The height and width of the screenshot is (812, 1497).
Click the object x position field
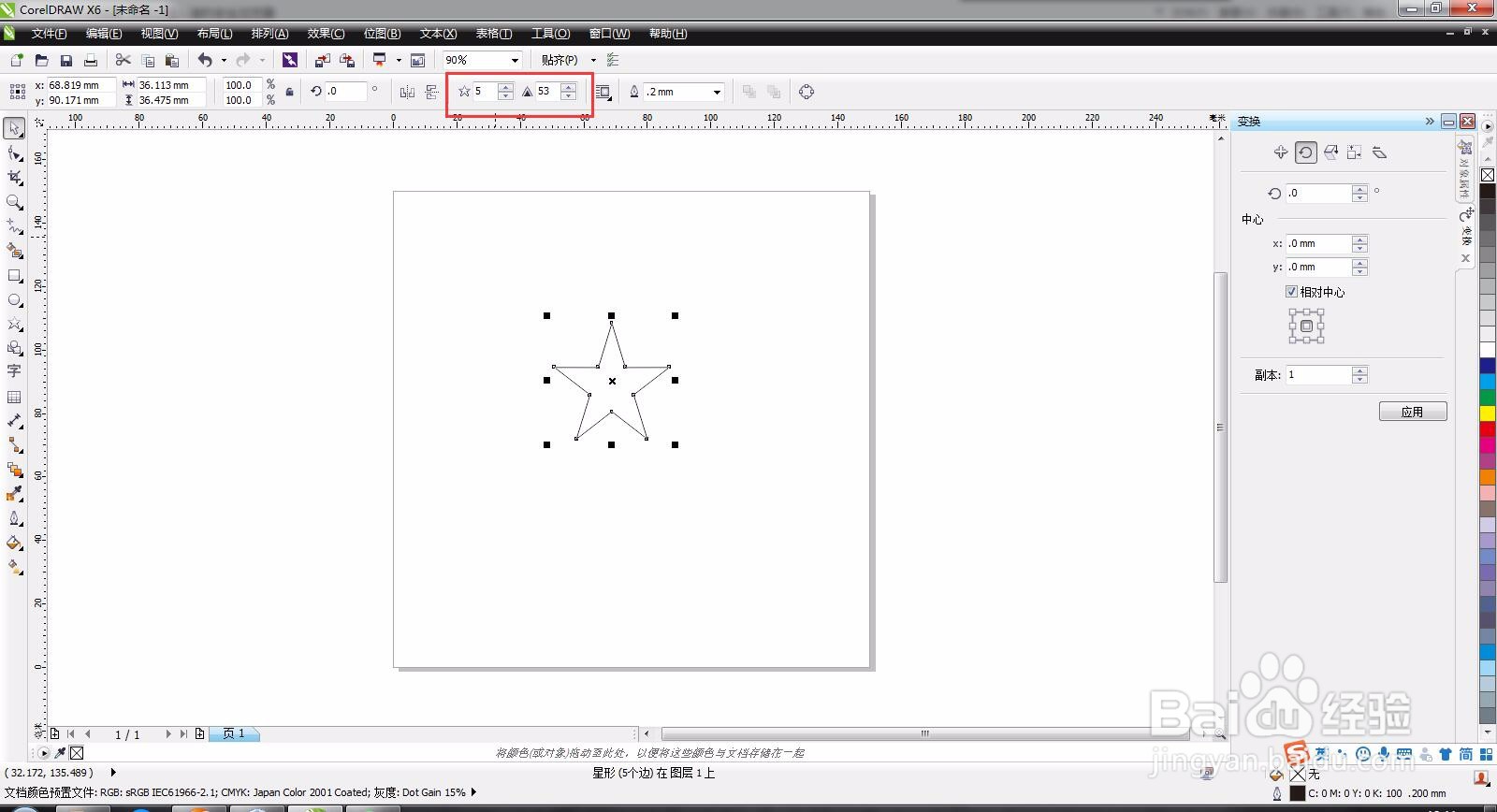[x=80, y=85]
